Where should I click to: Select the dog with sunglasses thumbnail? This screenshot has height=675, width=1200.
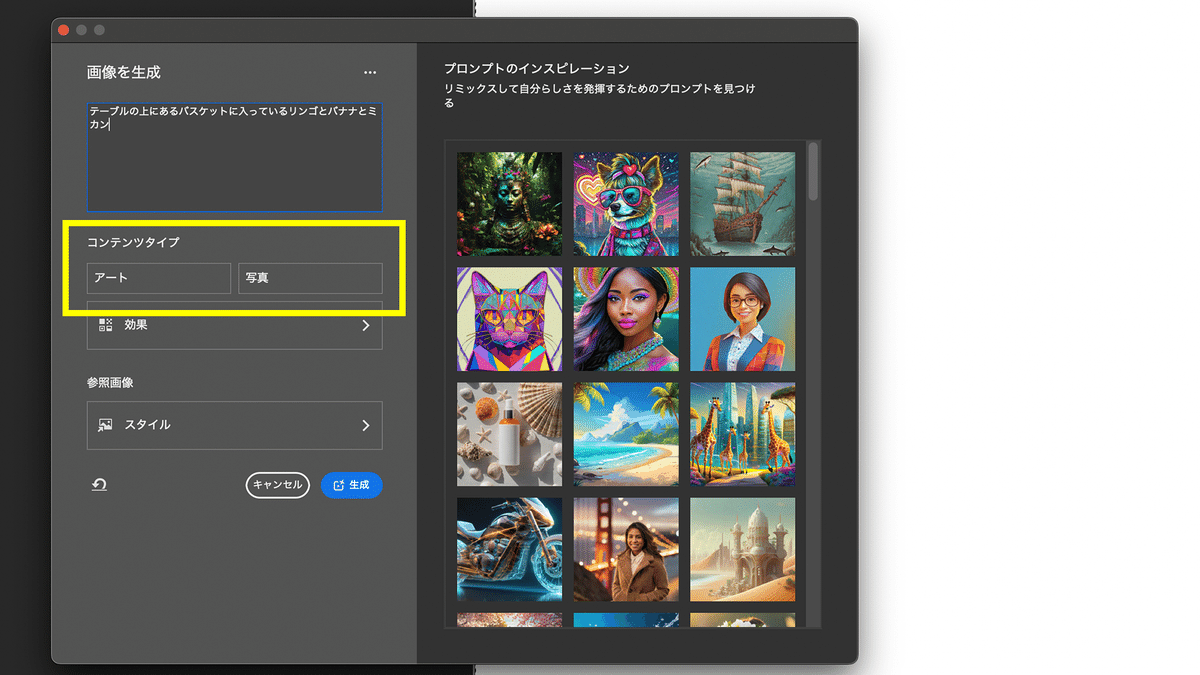coord(626,204)
